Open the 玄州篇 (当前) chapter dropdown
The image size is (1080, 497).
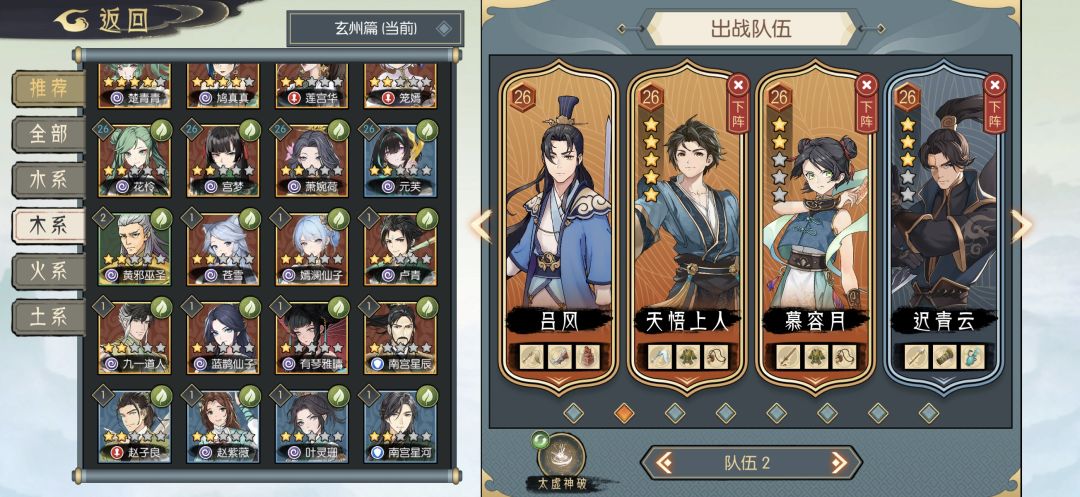pos(375,29)
